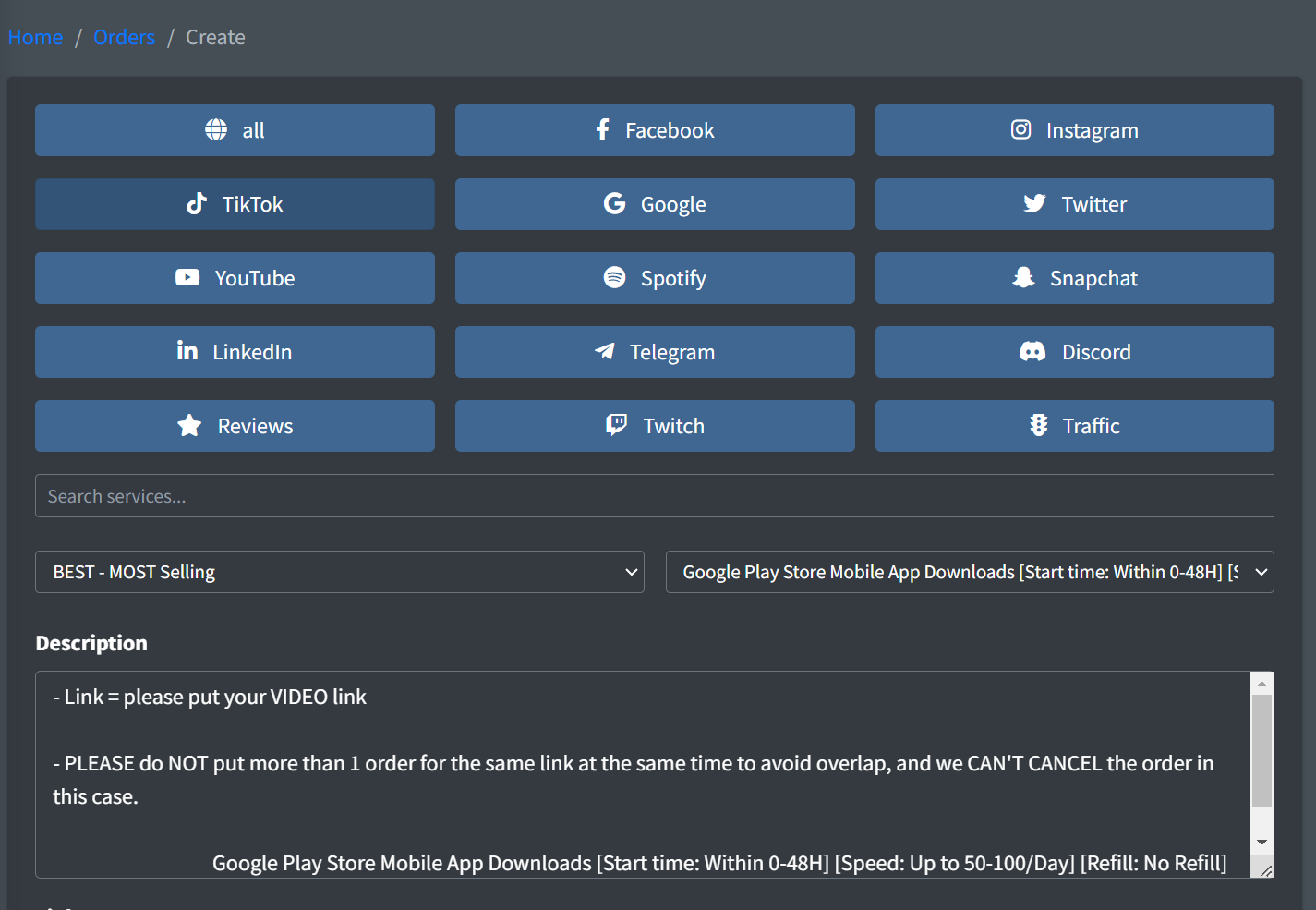Screen dimensions: 1316x910
Task: Choose the YouTube category label
Action: [255, 278]
